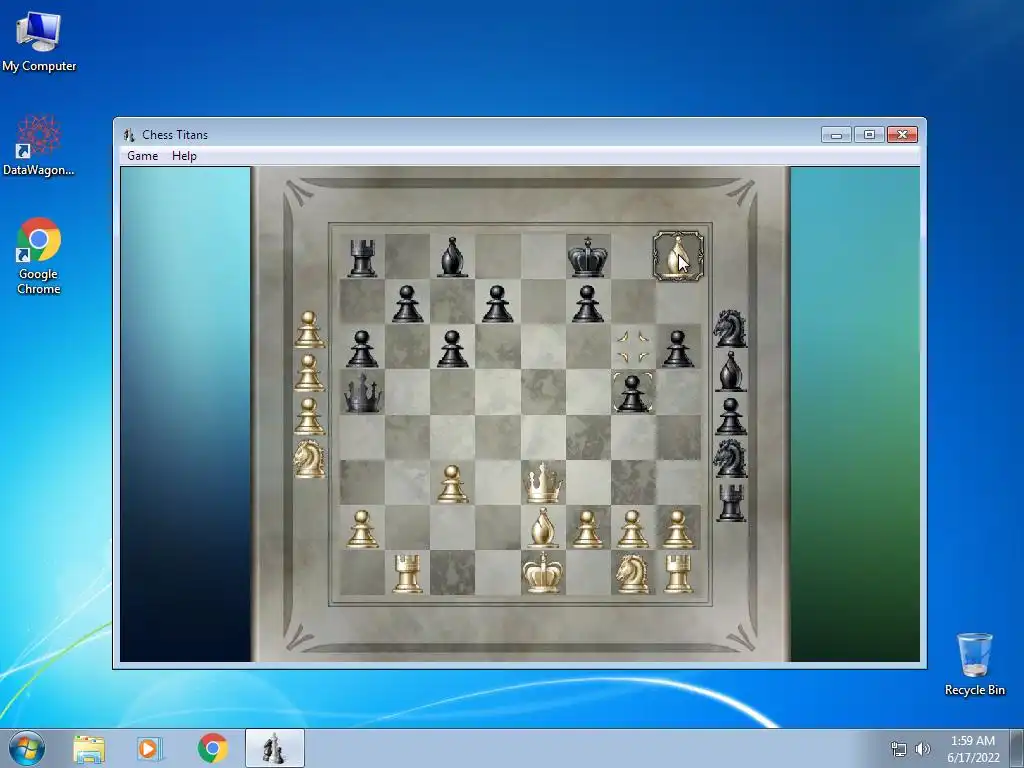The width and height of the screenshot is (1024, 768).
Task: Select the white pawn on h2
Action: point(678,529)
